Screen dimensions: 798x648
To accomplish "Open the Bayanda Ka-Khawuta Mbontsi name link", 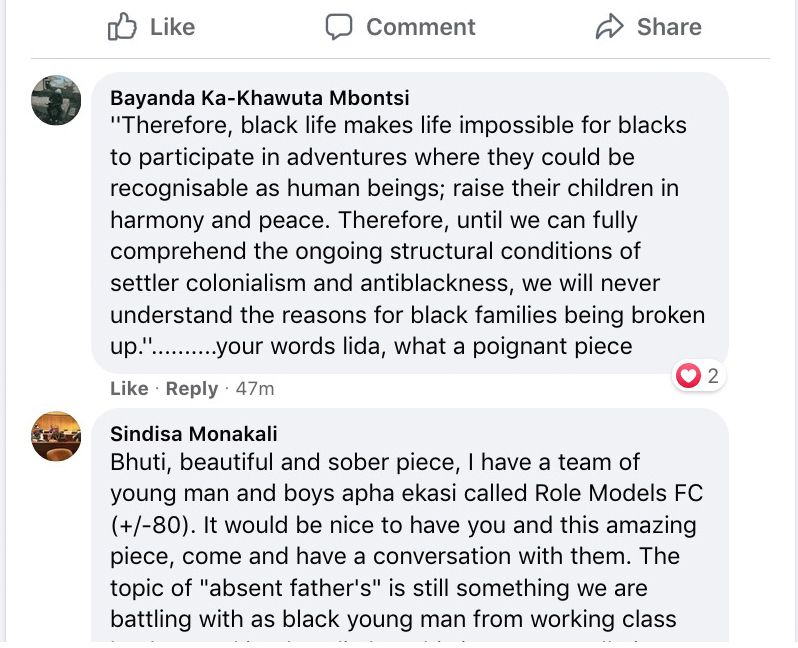I will tap(259, 98).
